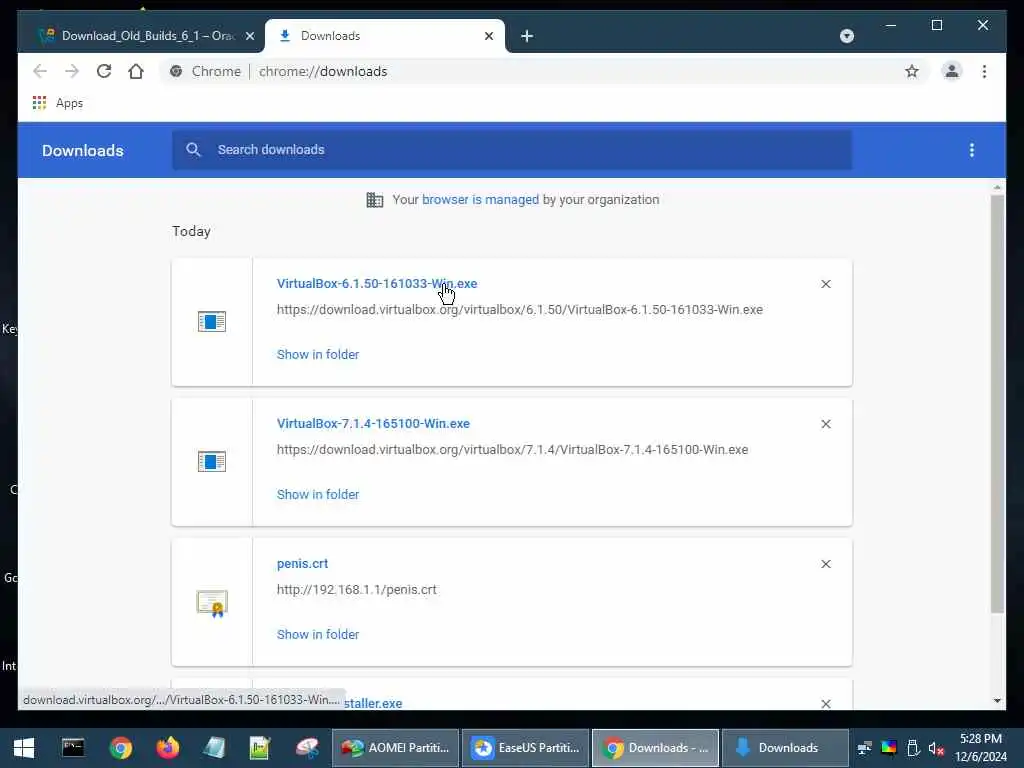Open VirtualBox-7.1.4-165100-Win.exe file link
This screenshot has height=768, width=1024.
[x=373, y=424]
